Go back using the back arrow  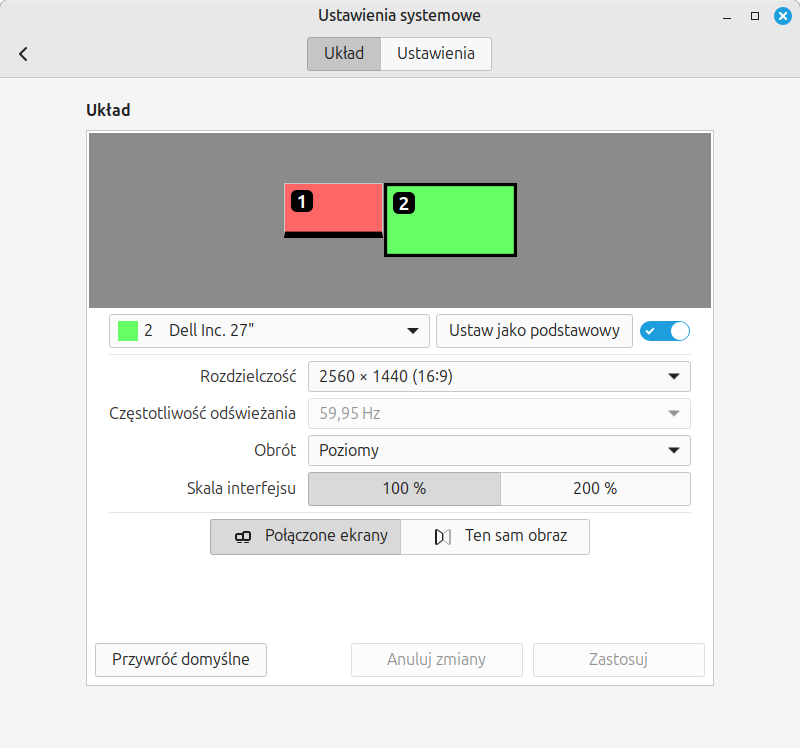click(x=23, y=54)
